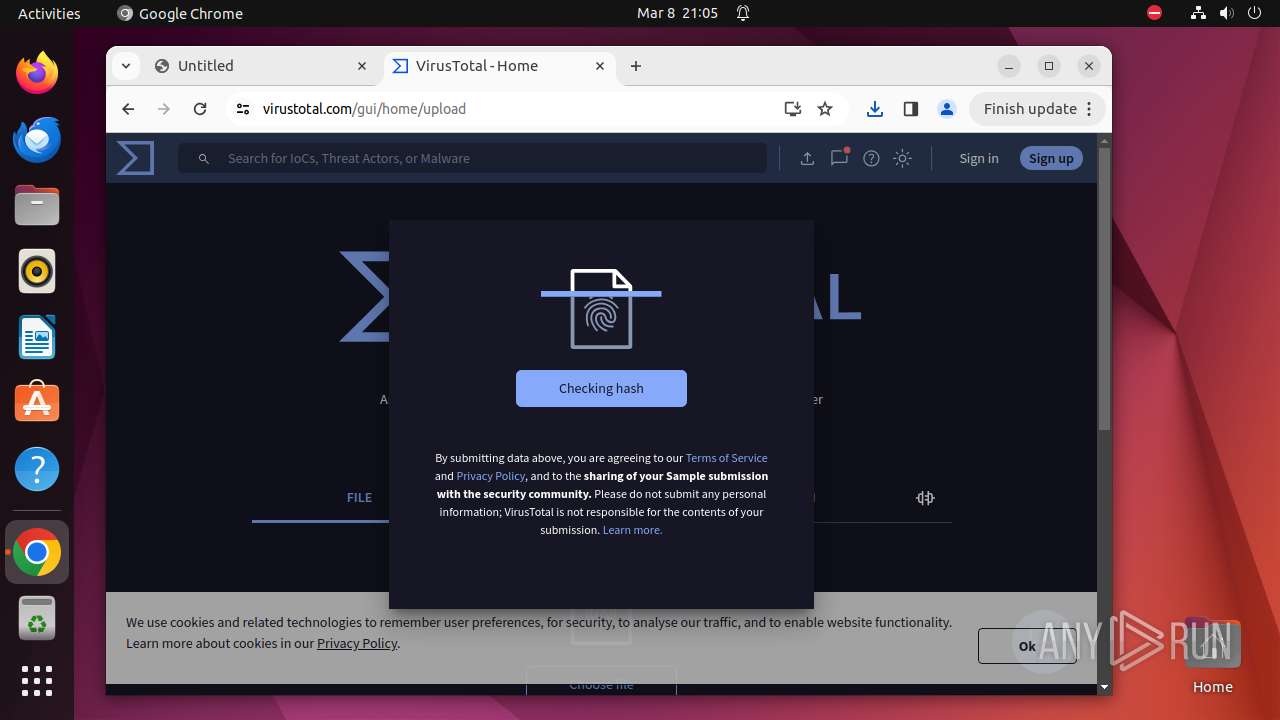
Task: Click the page vertical scrollbar
Action: (x=1104, y=290)
